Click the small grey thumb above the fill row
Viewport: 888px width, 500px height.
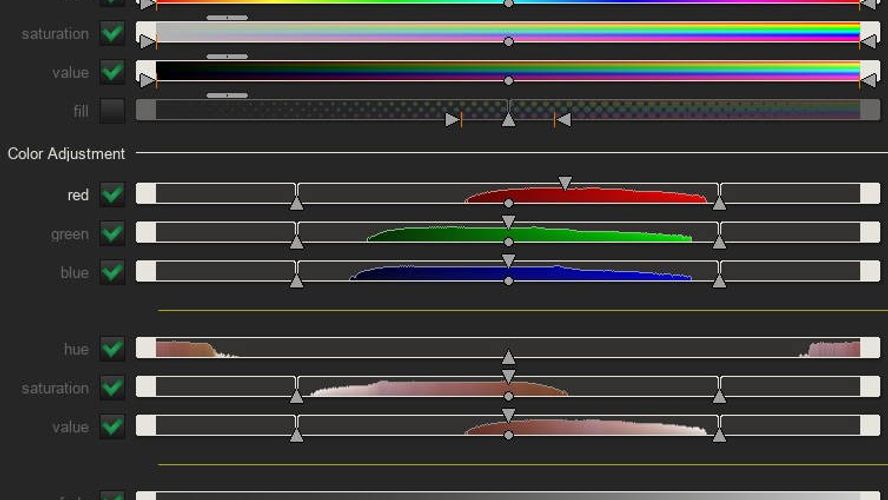(x=227, y=96)
